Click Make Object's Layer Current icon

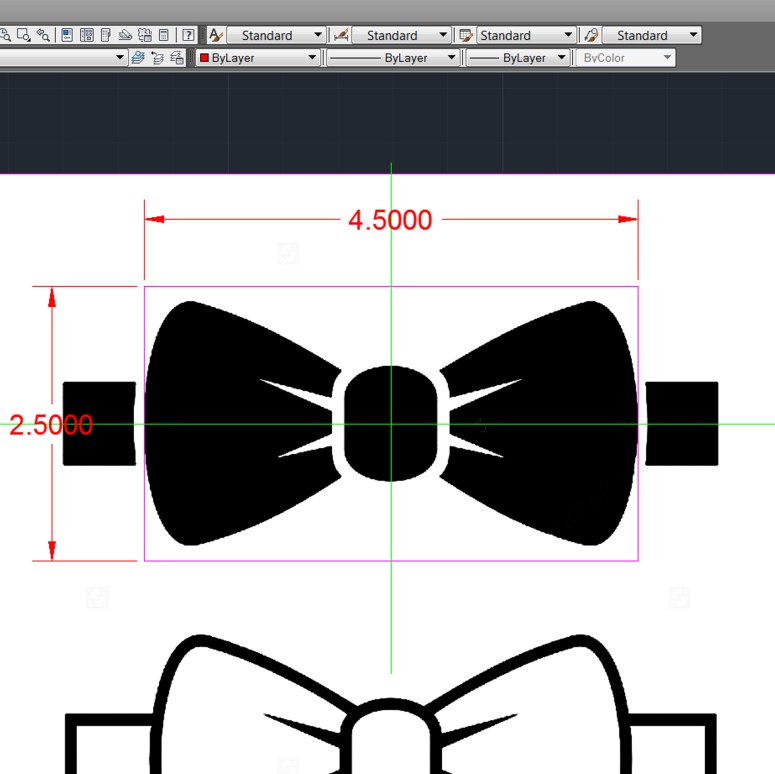pos(138,58)
